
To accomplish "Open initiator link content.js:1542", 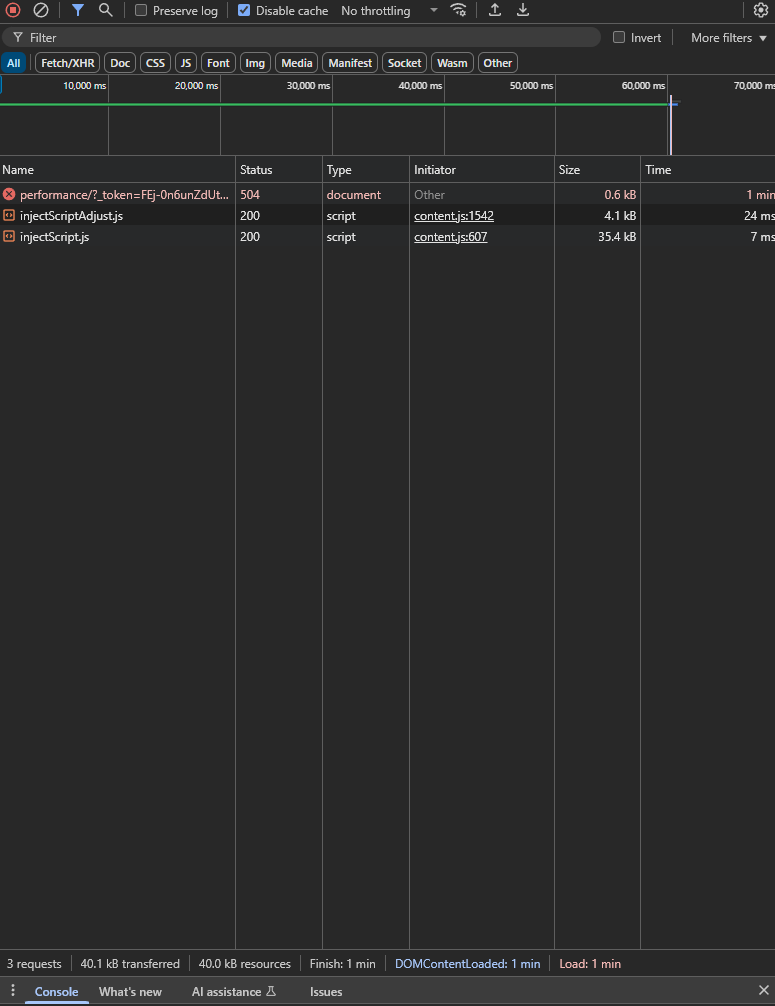I will click(x=454, y=216).
